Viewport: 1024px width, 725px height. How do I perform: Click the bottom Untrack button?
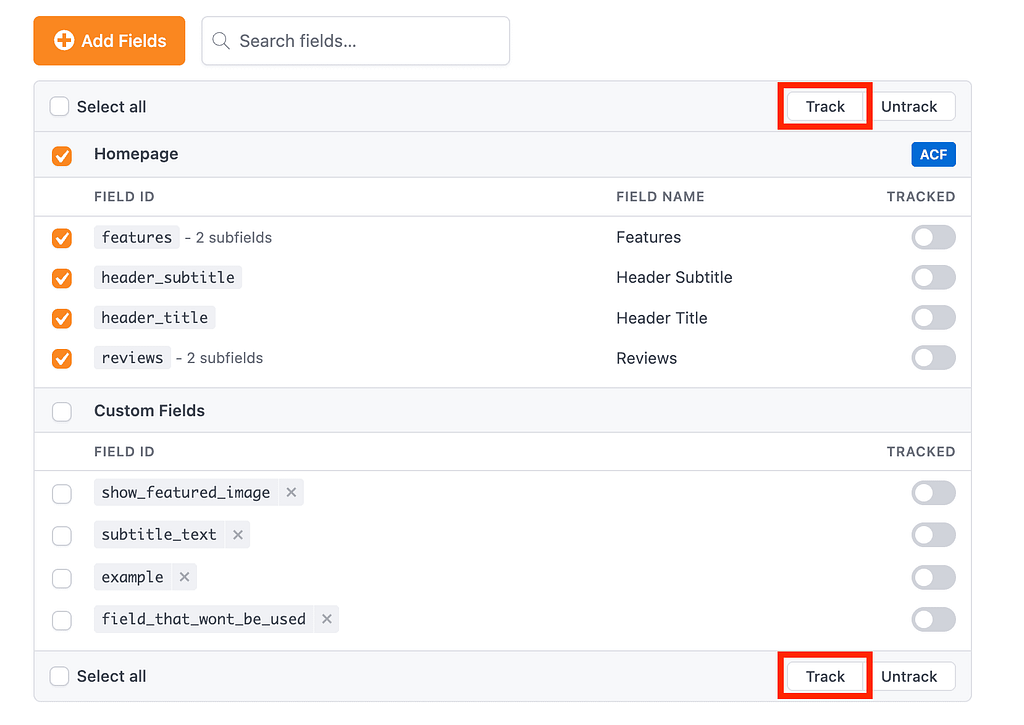tap(909, 676)
